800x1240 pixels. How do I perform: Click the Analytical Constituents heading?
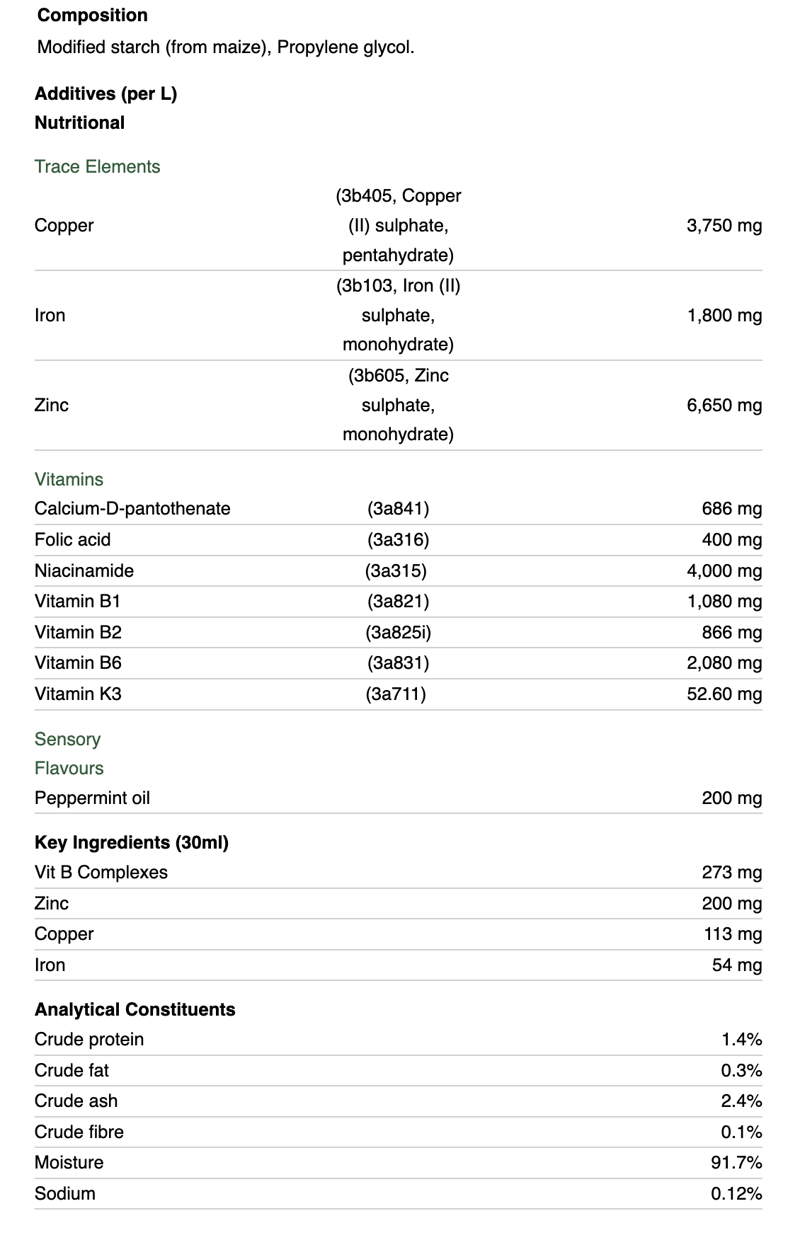click(x=135, y=1010)
